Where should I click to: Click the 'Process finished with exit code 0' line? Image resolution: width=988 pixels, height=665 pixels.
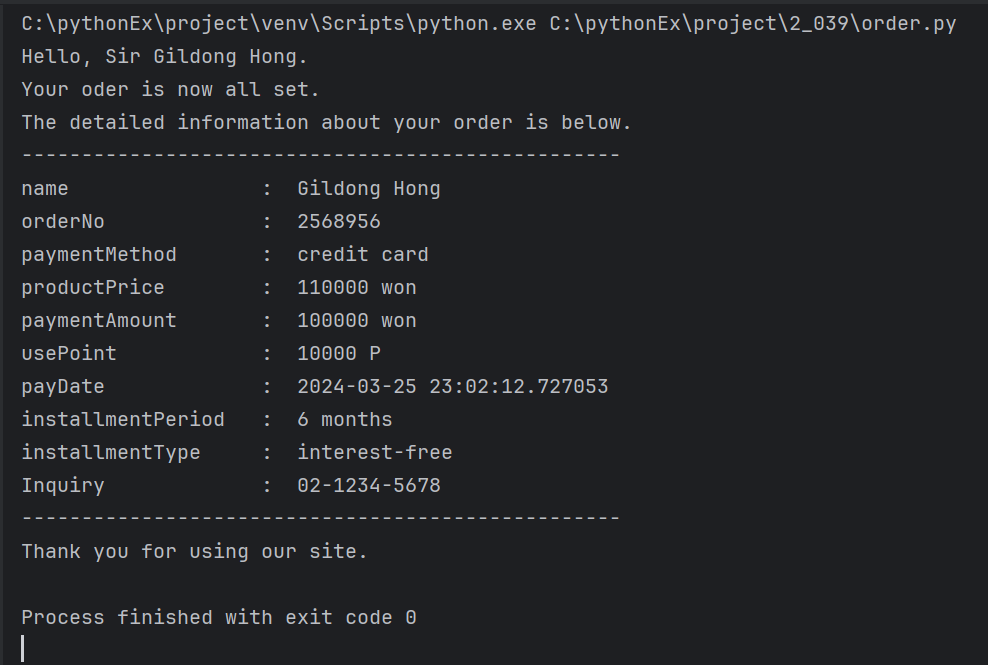[x=219, y=618]
